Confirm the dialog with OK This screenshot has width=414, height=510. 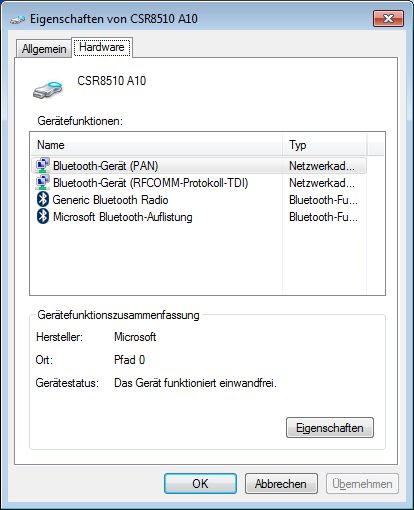200,484
